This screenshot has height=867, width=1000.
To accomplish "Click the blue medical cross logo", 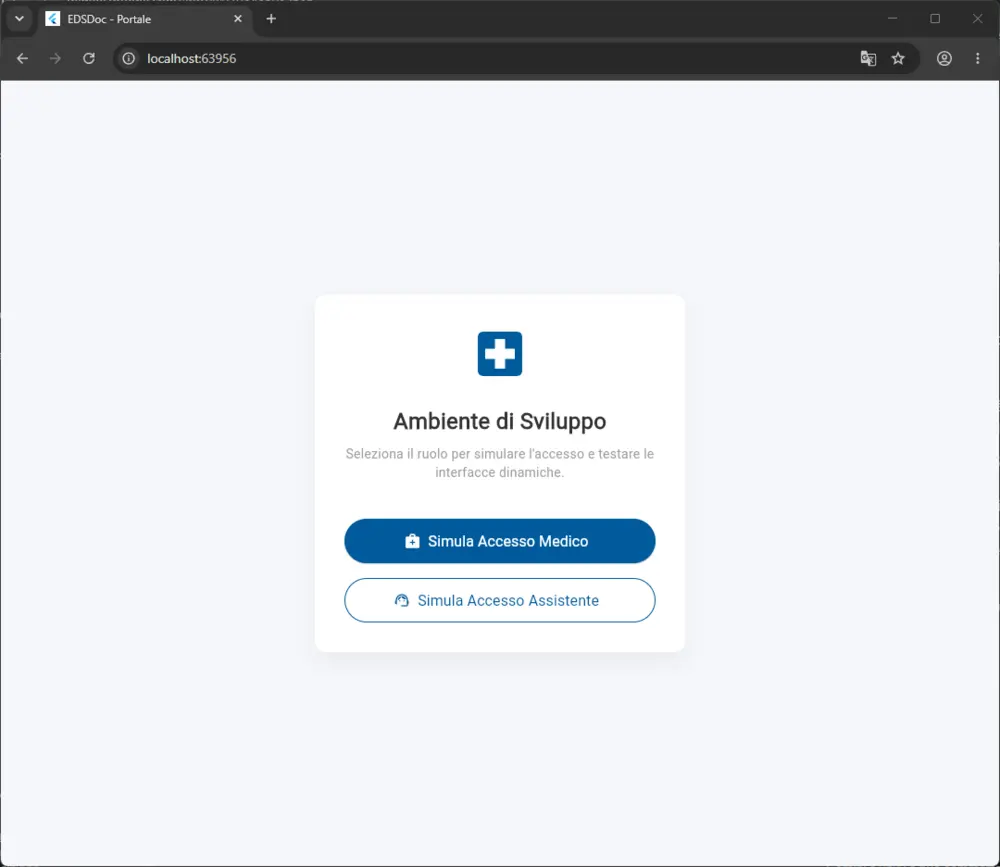I will [500, 353].
